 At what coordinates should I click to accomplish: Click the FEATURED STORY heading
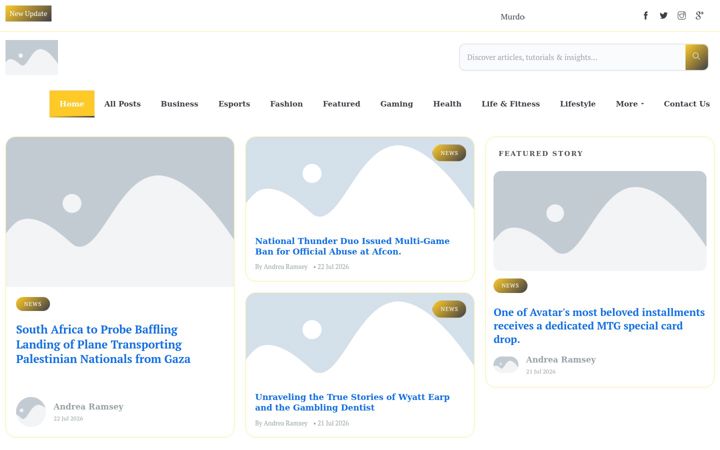540,153
